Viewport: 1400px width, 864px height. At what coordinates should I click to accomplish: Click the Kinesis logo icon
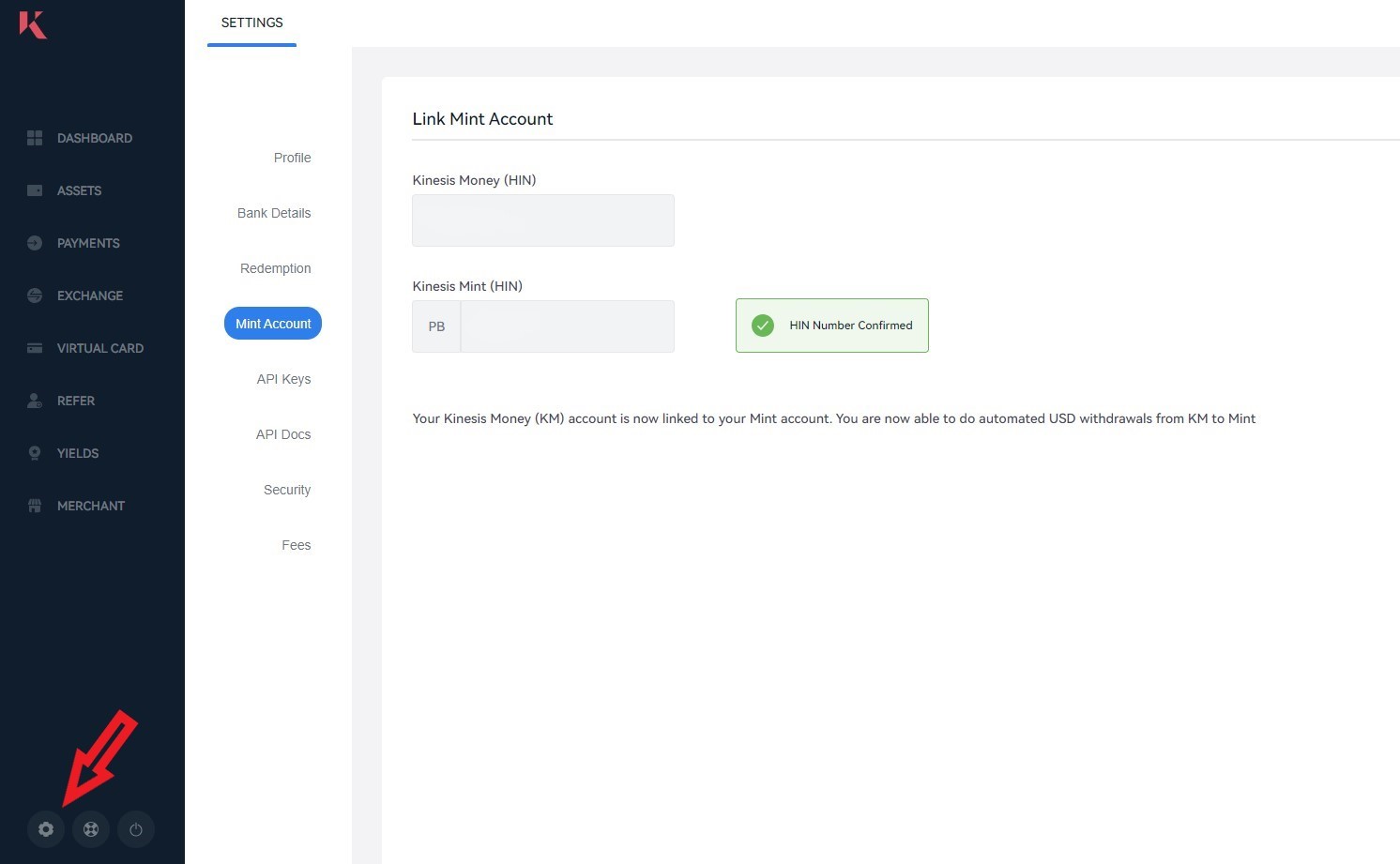[33, 24]
